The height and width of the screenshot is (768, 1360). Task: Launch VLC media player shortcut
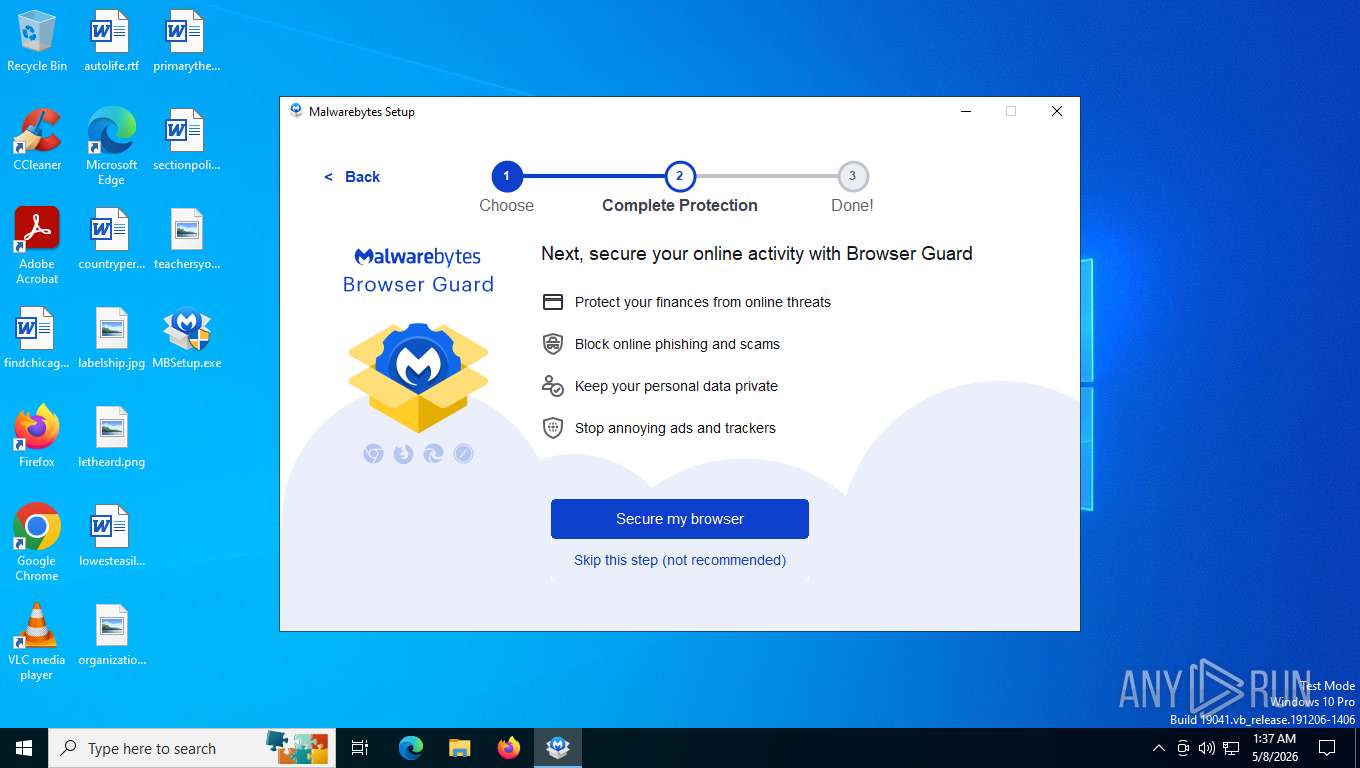click(37, 641)
